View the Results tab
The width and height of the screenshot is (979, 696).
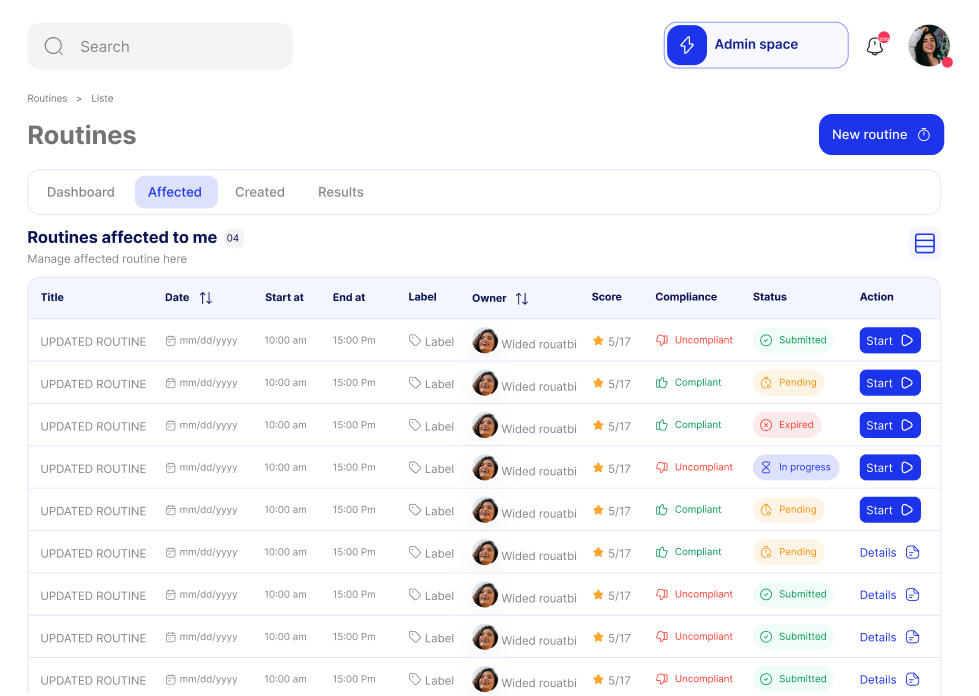tap(340, 192)
